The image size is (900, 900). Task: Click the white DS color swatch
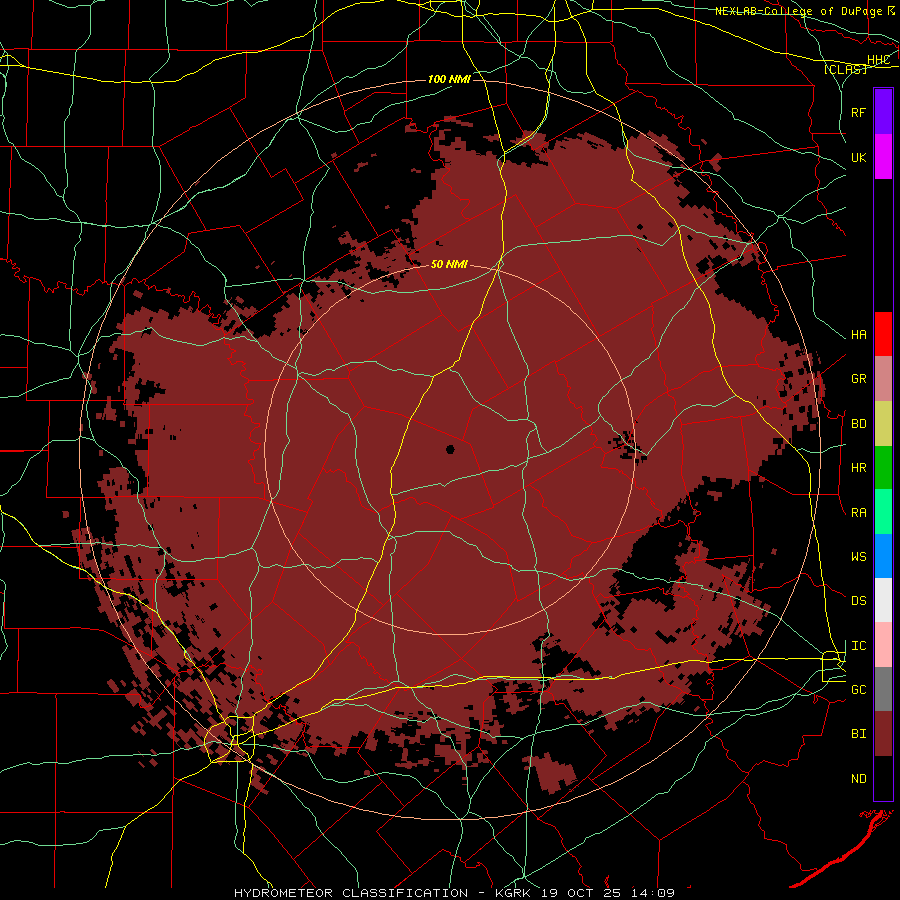tap(883, 600)
